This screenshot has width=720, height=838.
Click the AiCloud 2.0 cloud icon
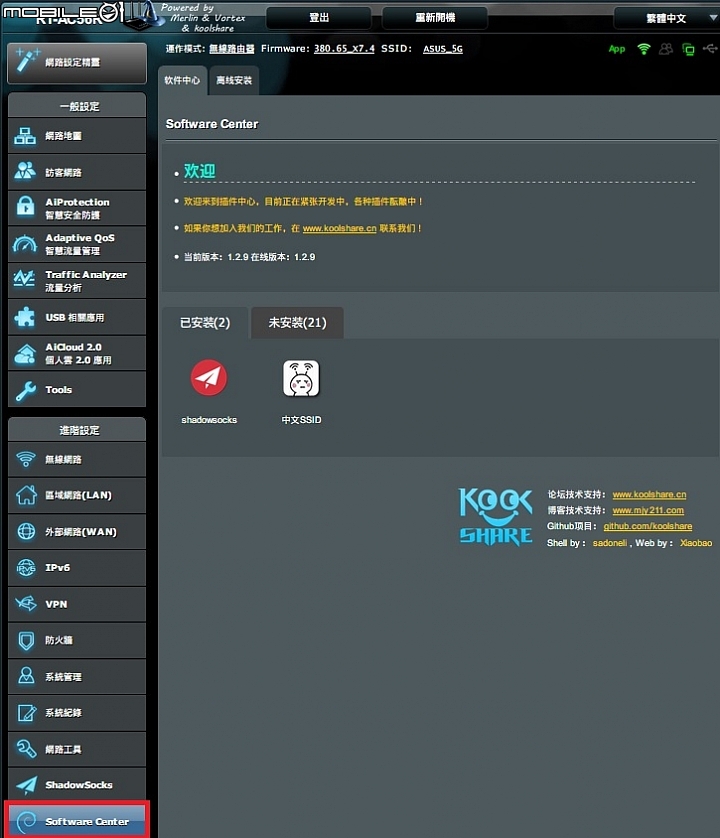(25, 353)
